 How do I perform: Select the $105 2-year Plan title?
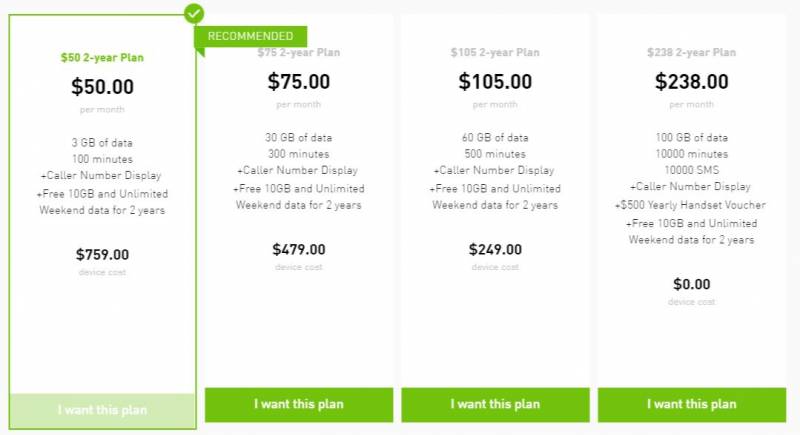pyautogui.click(x=495, y=53)
